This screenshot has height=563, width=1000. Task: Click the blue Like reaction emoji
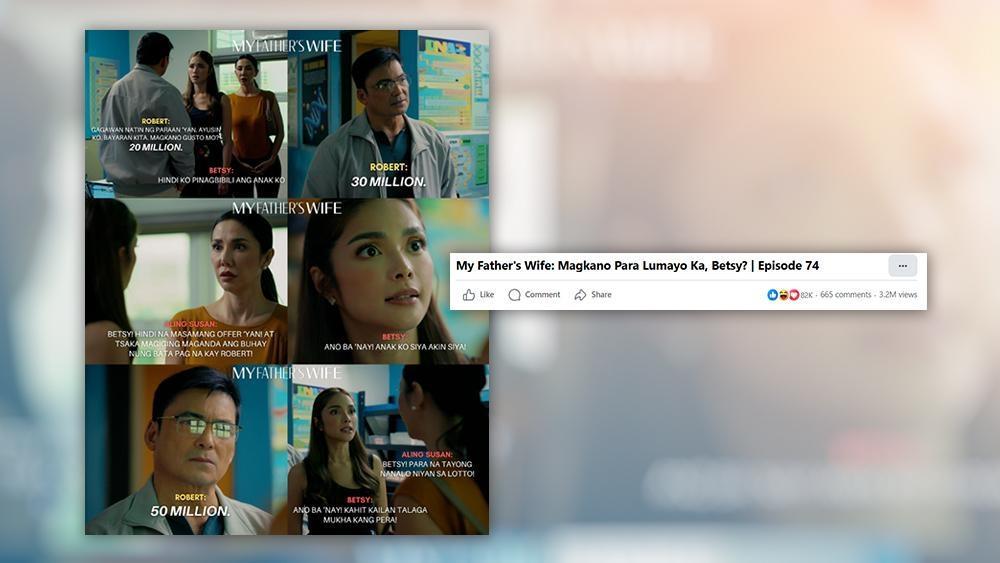[x=772, y=295]
